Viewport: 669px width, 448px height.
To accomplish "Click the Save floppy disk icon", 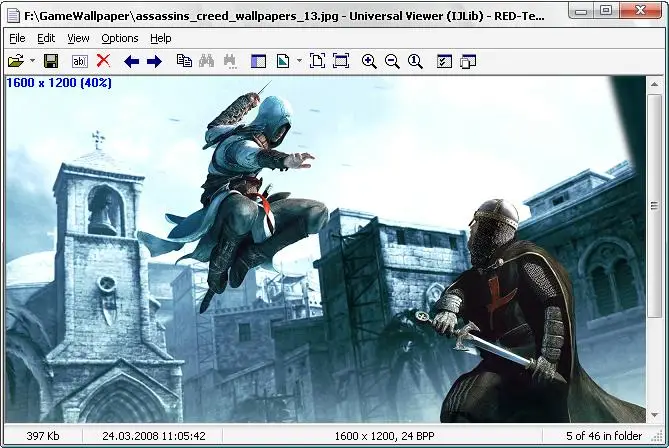I will (x=51, y=61).
